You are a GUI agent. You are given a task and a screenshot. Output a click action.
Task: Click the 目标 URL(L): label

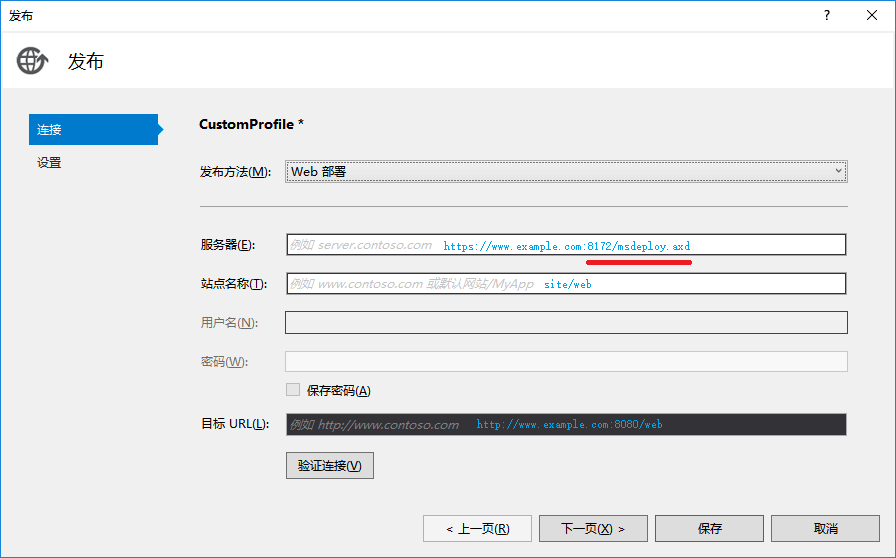[235, 424]
